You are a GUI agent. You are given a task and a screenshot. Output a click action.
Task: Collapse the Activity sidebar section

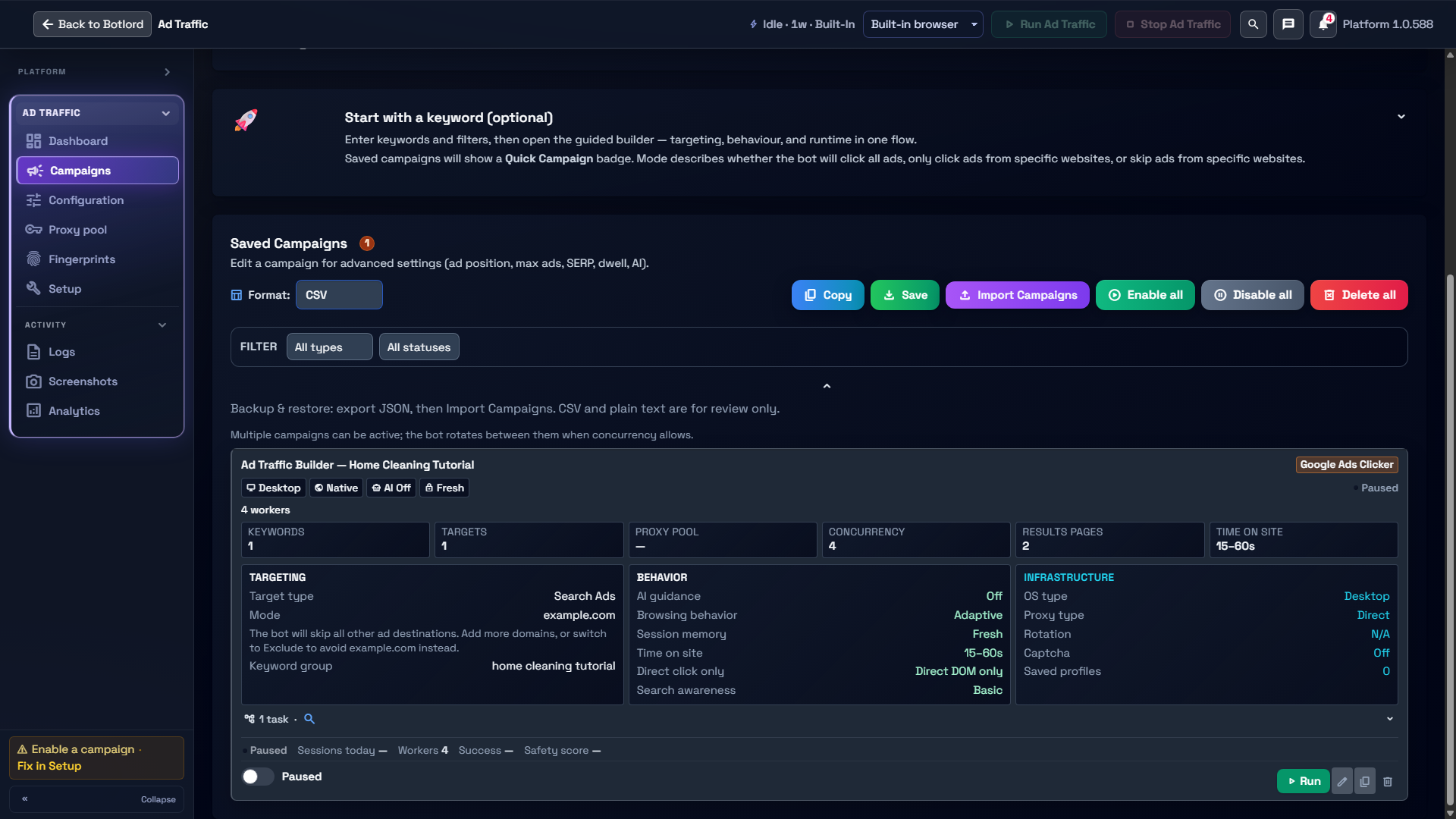[162, 325]
